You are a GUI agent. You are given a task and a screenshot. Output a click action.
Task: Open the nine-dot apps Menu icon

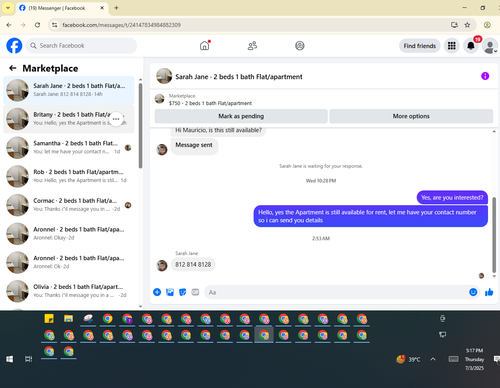coord(452,46)
